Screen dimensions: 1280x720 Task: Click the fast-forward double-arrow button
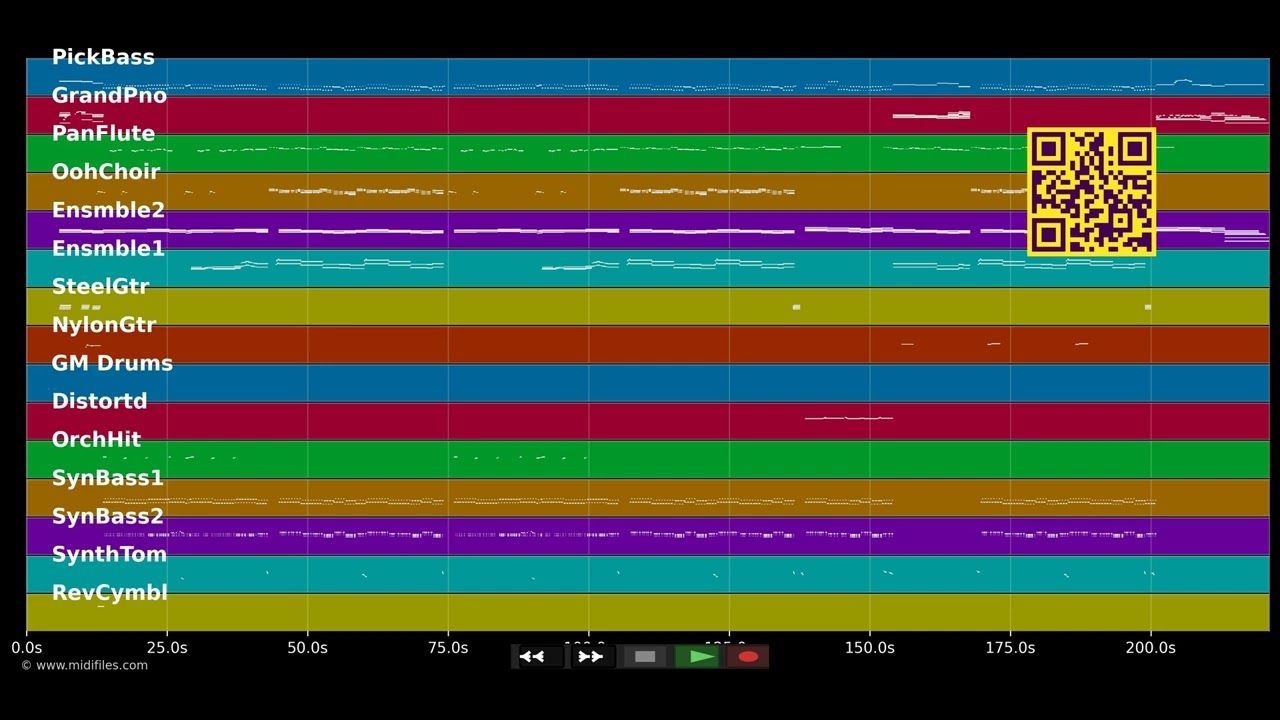click(x=591, y=657)
